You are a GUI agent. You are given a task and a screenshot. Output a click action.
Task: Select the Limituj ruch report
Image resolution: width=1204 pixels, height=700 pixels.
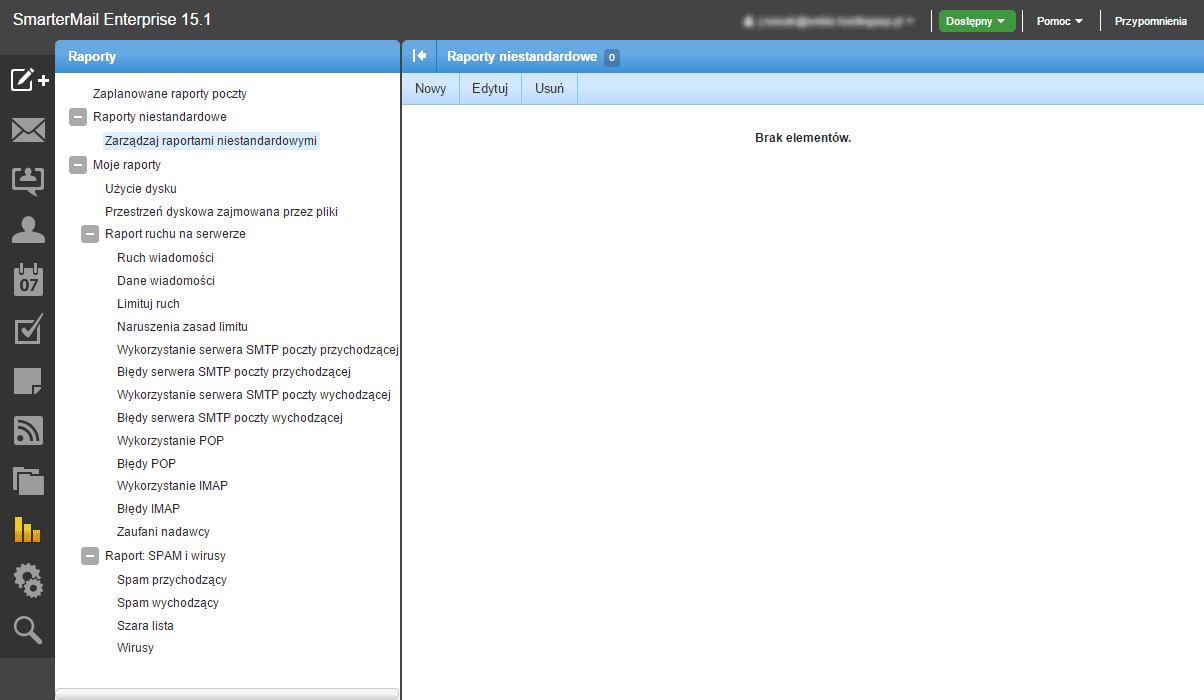click(x=149, y=304)
